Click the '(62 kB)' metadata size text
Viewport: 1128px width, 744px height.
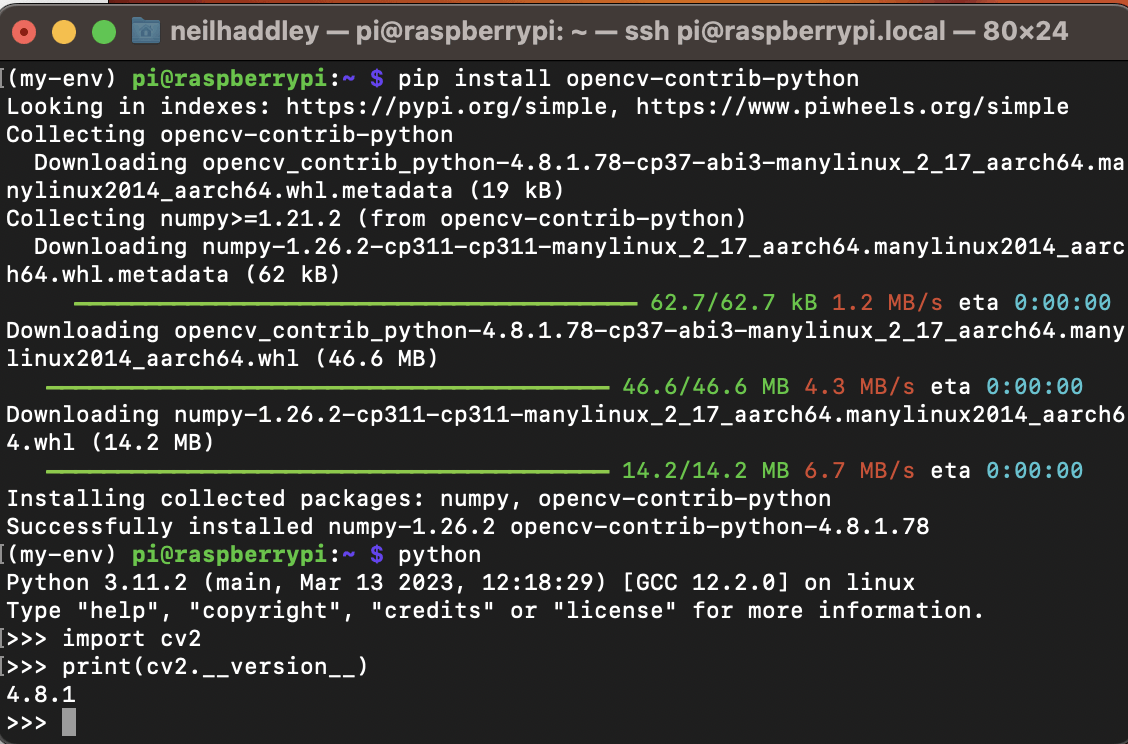293,275
